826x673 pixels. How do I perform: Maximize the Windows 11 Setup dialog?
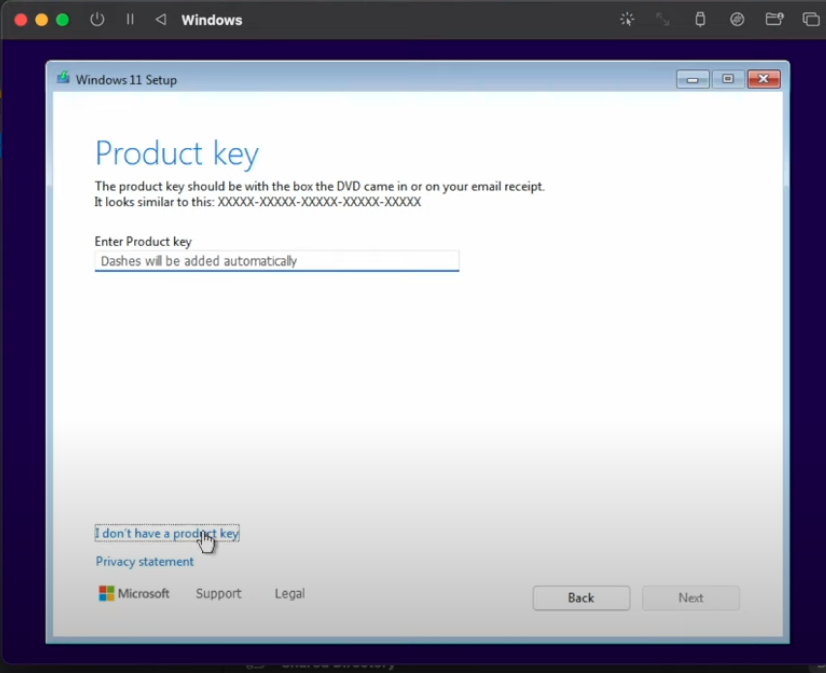point(728,79)
